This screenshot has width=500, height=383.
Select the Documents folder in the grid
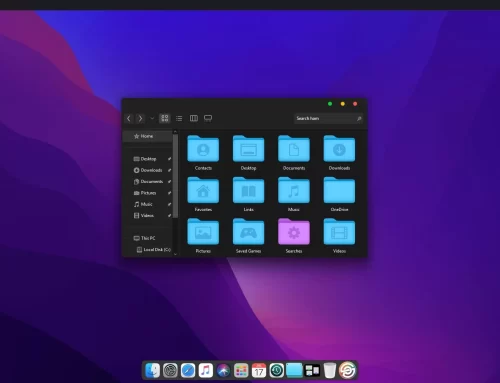click(x=294, y=153)
